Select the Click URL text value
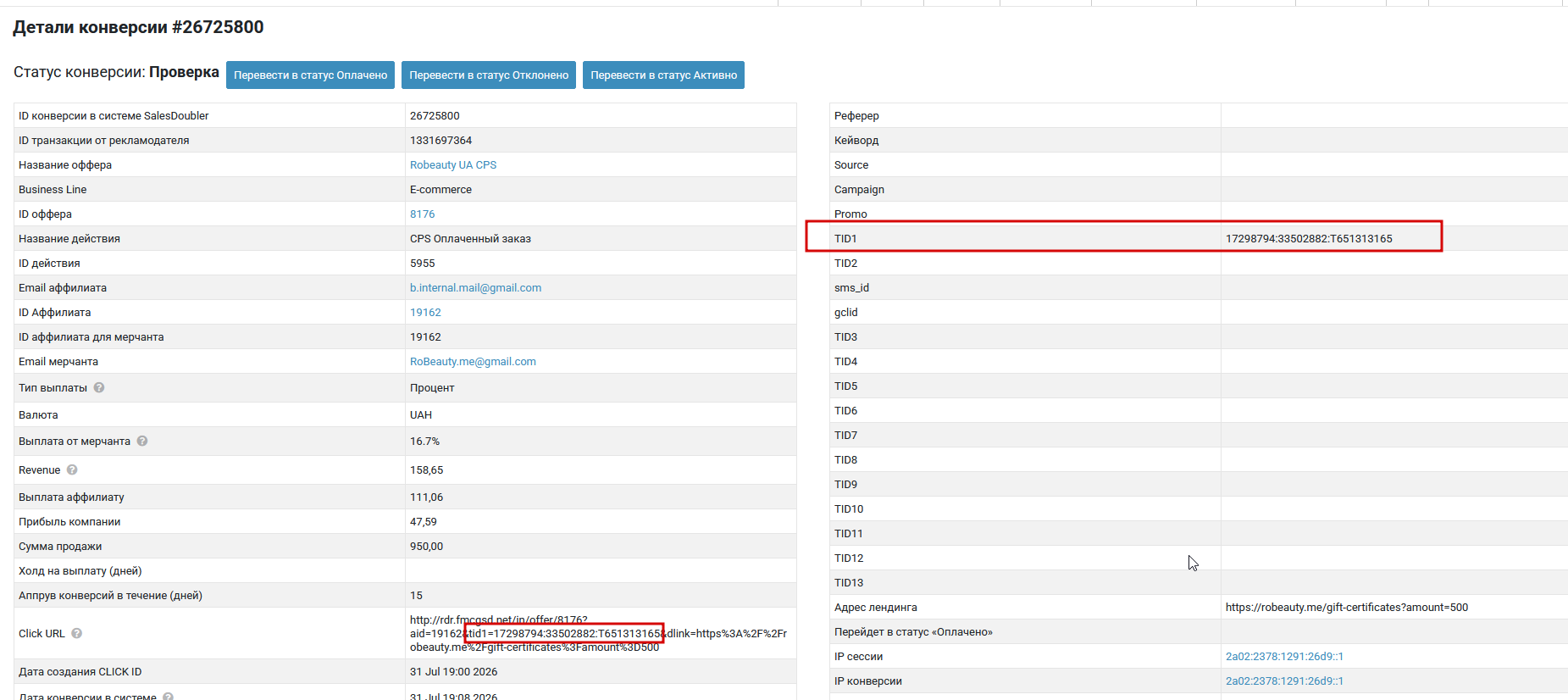The image size is (1568, 700). tap(598, 633)
